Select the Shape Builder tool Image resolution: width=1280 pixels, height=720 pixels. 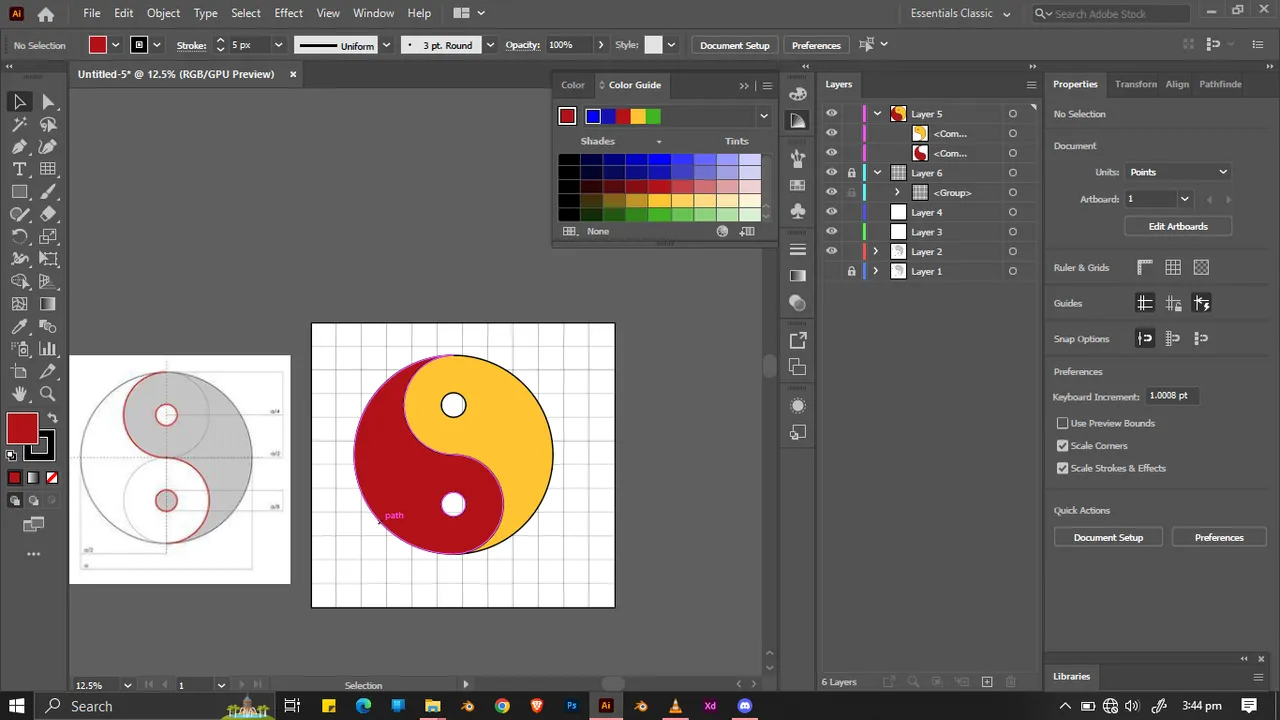(19, 282)
